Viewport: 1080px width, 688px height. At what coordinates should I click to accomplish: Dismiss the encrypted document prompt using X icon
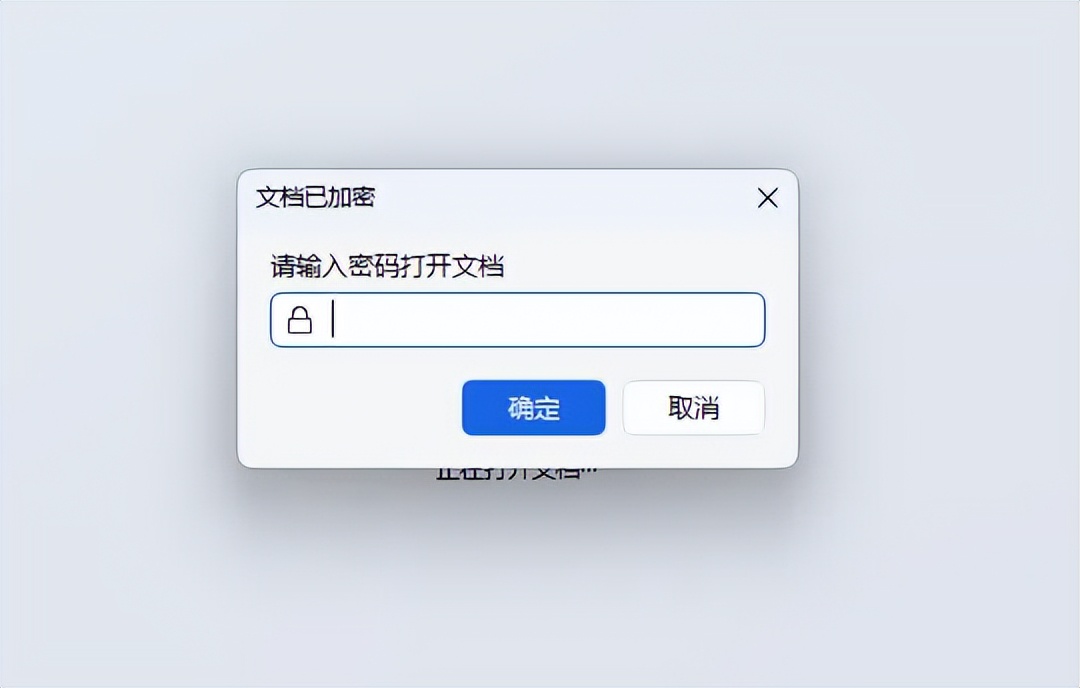[767, 198]
